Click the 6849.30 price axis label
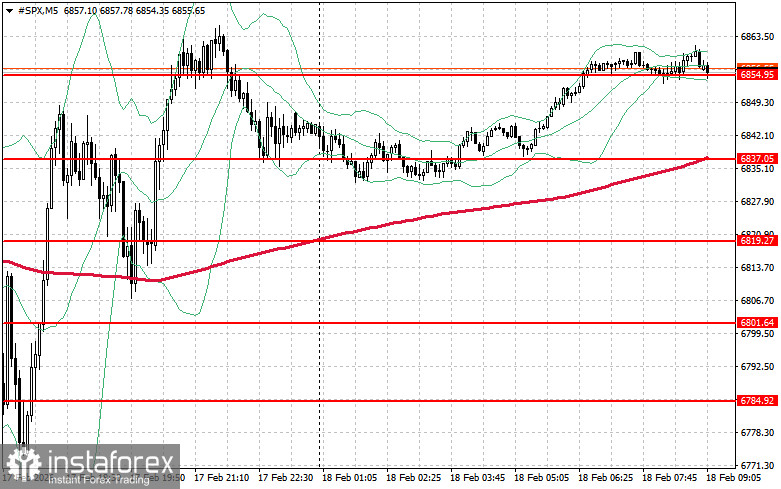Image resolution: width=781 pixels, height=489 pixels. [758, 103]
